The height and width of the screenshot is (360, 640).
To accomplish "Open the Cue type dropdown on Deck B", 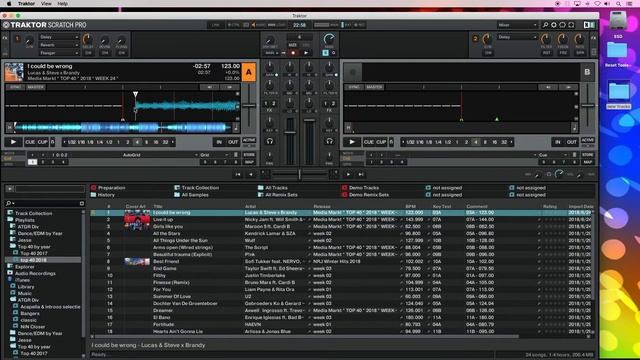I will point(553,155).
